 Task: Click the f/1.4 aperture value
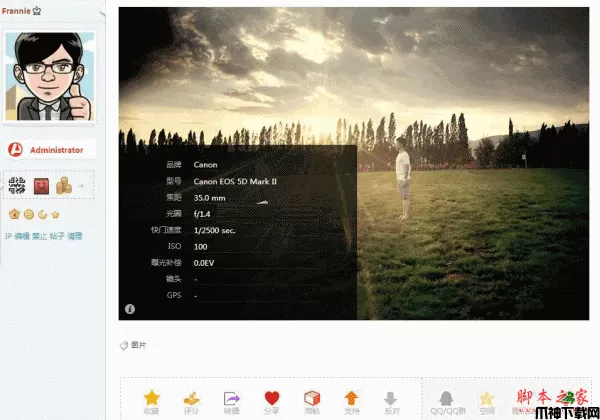coord(202,214)
